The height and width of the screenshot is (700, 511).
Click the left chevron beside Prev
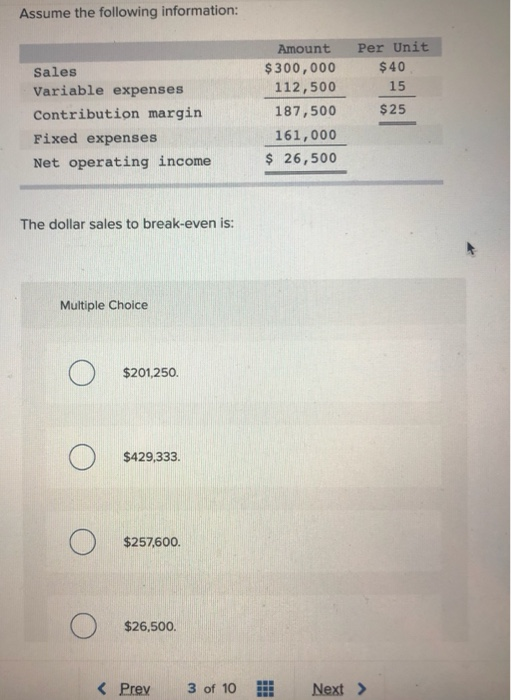tap(102, 688)
